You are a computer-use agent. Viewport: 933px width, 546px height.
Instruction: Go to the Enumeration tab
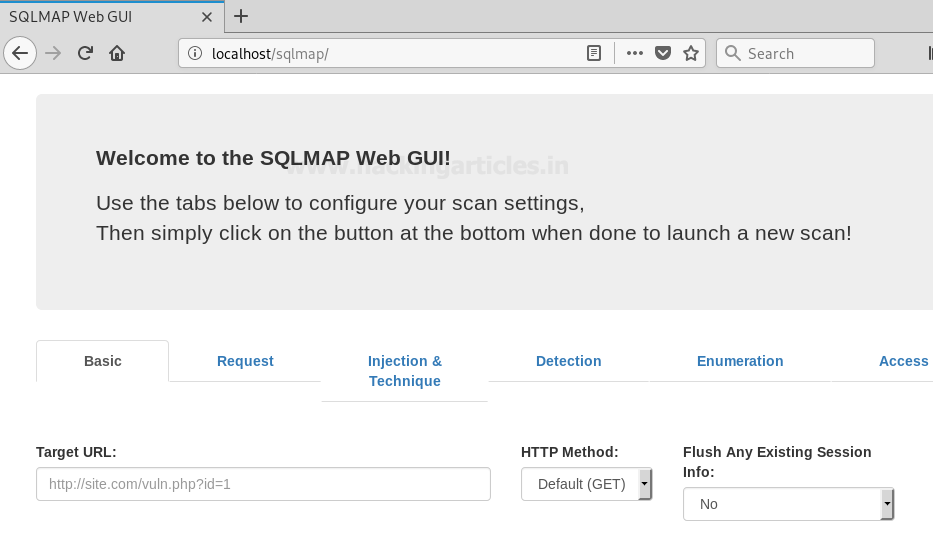[x=740, y=361]
